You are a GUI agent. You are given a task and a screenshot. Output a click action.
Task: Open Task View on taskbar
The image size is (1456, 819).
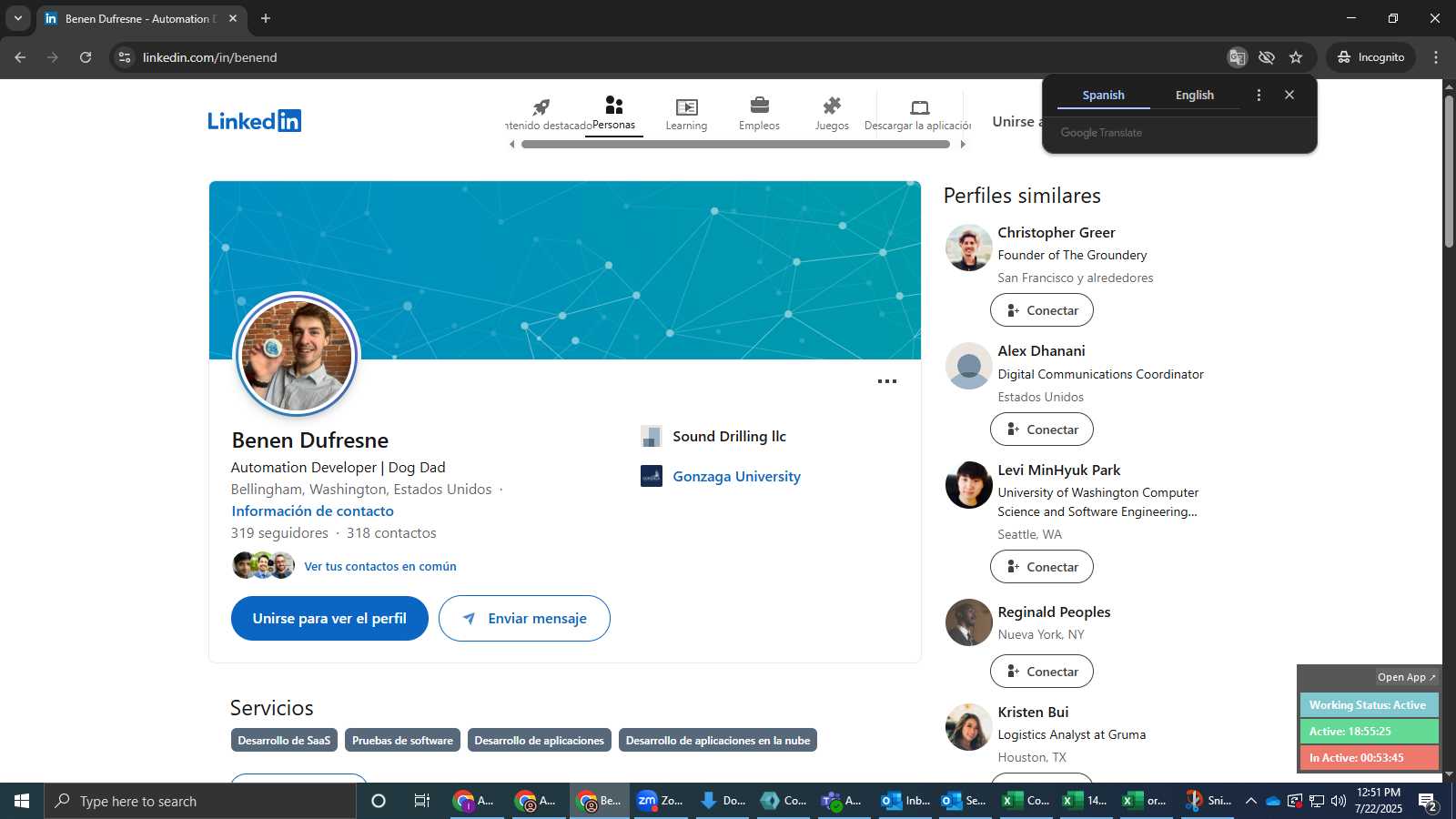(422, 801)
